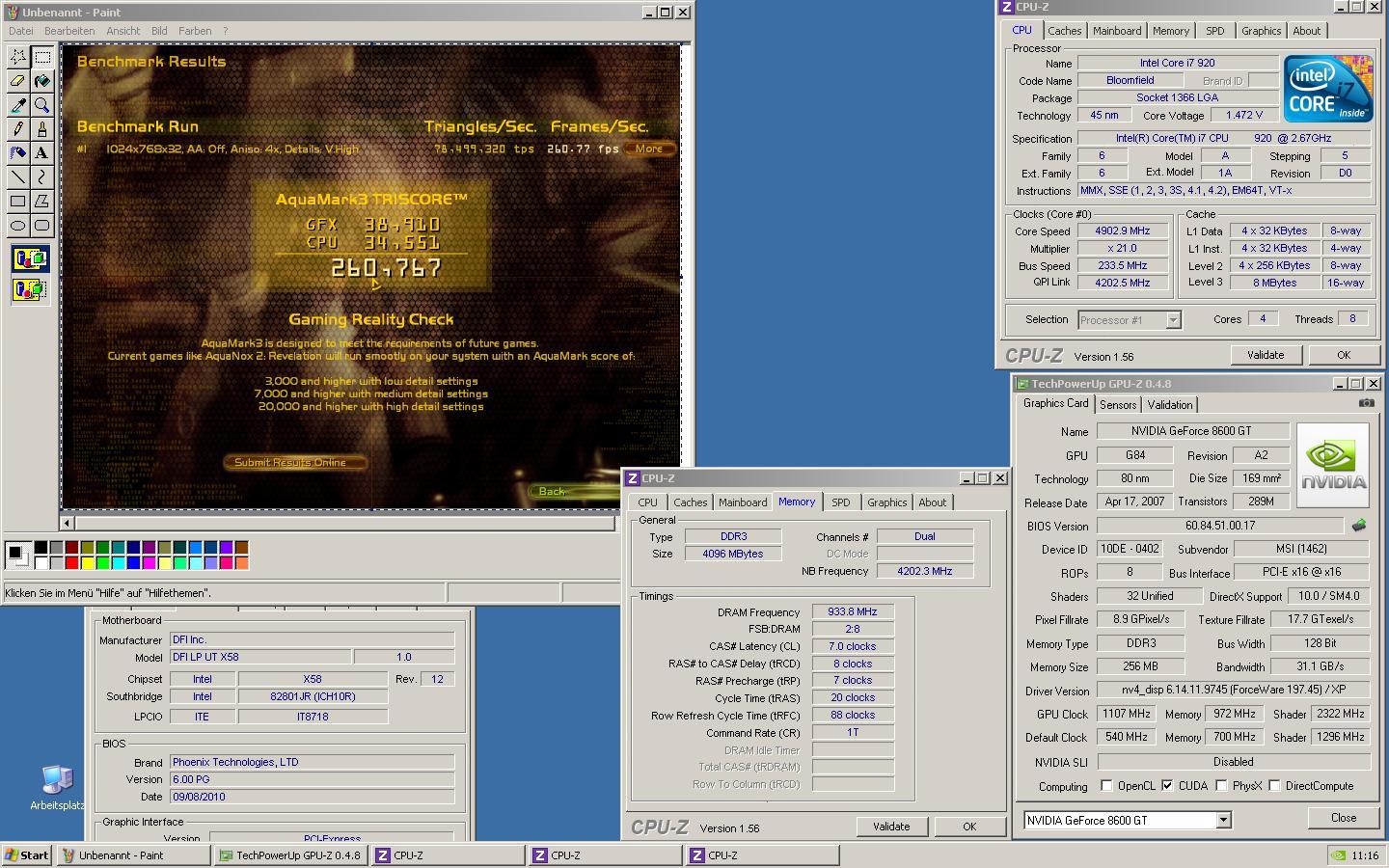Switch to the Caches tab in top CPU-Z window

point(1064,31)
